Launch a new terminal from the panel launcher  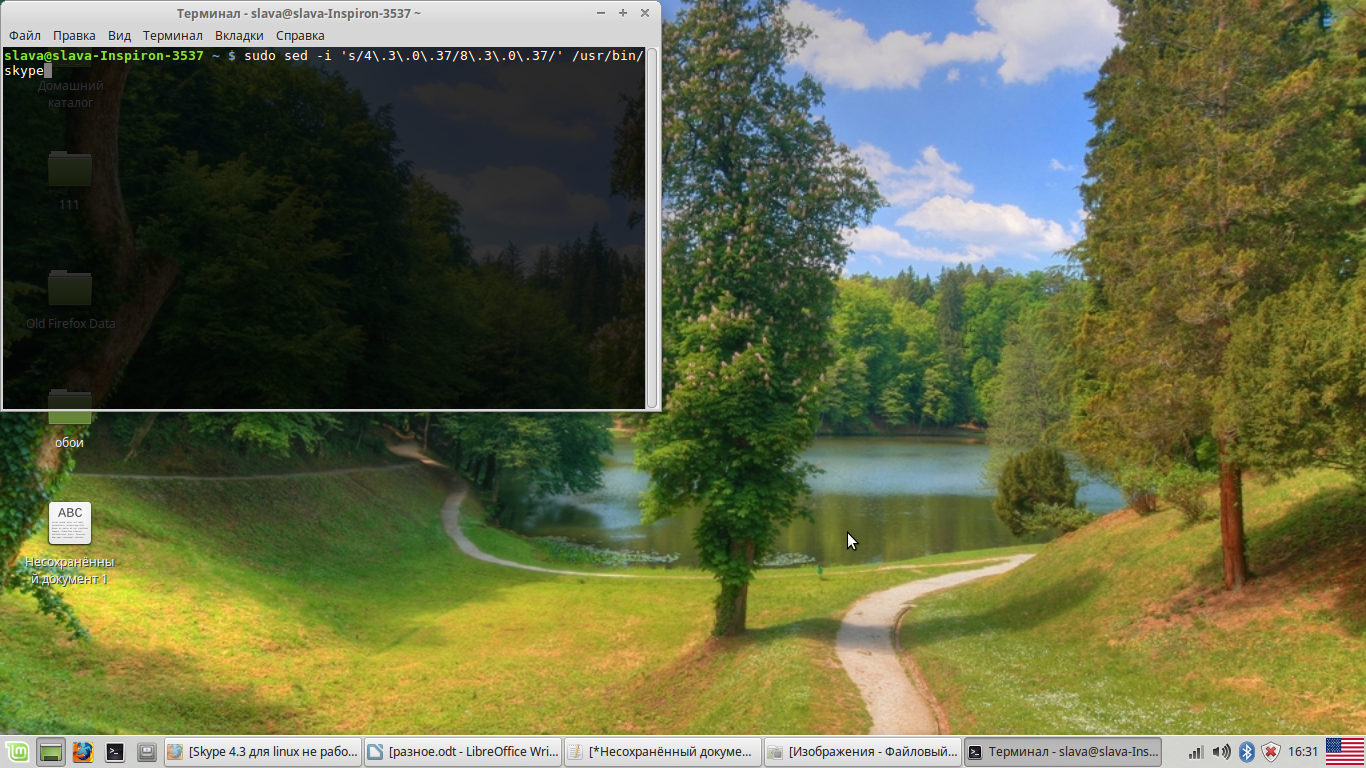[x=115, y=751]
